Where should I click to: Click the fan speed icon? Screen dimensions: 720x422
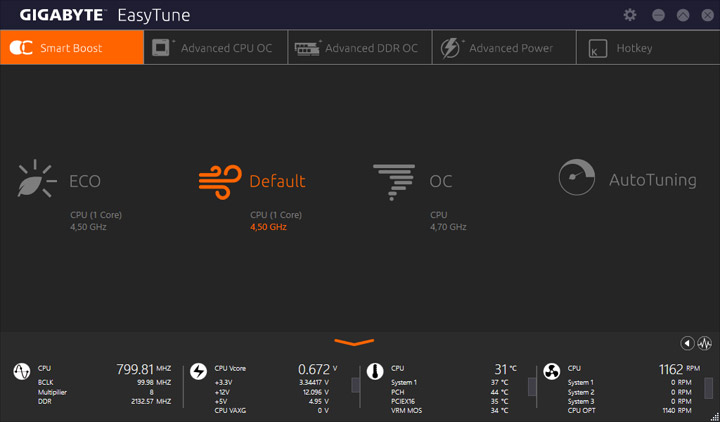pos(551,371)
